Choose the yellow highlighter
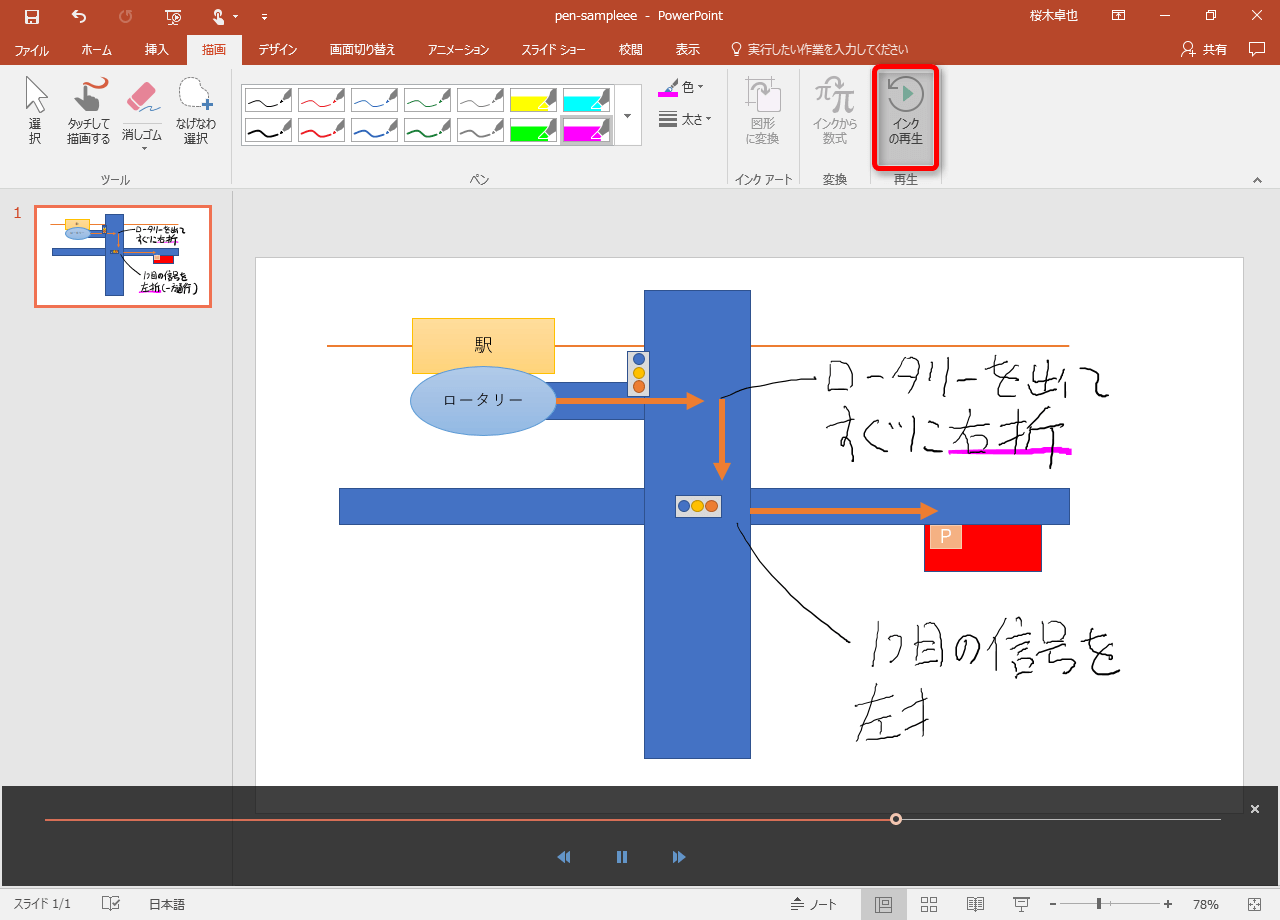The height and width of the screenshot is (920, 1280). tap(533, 100)
